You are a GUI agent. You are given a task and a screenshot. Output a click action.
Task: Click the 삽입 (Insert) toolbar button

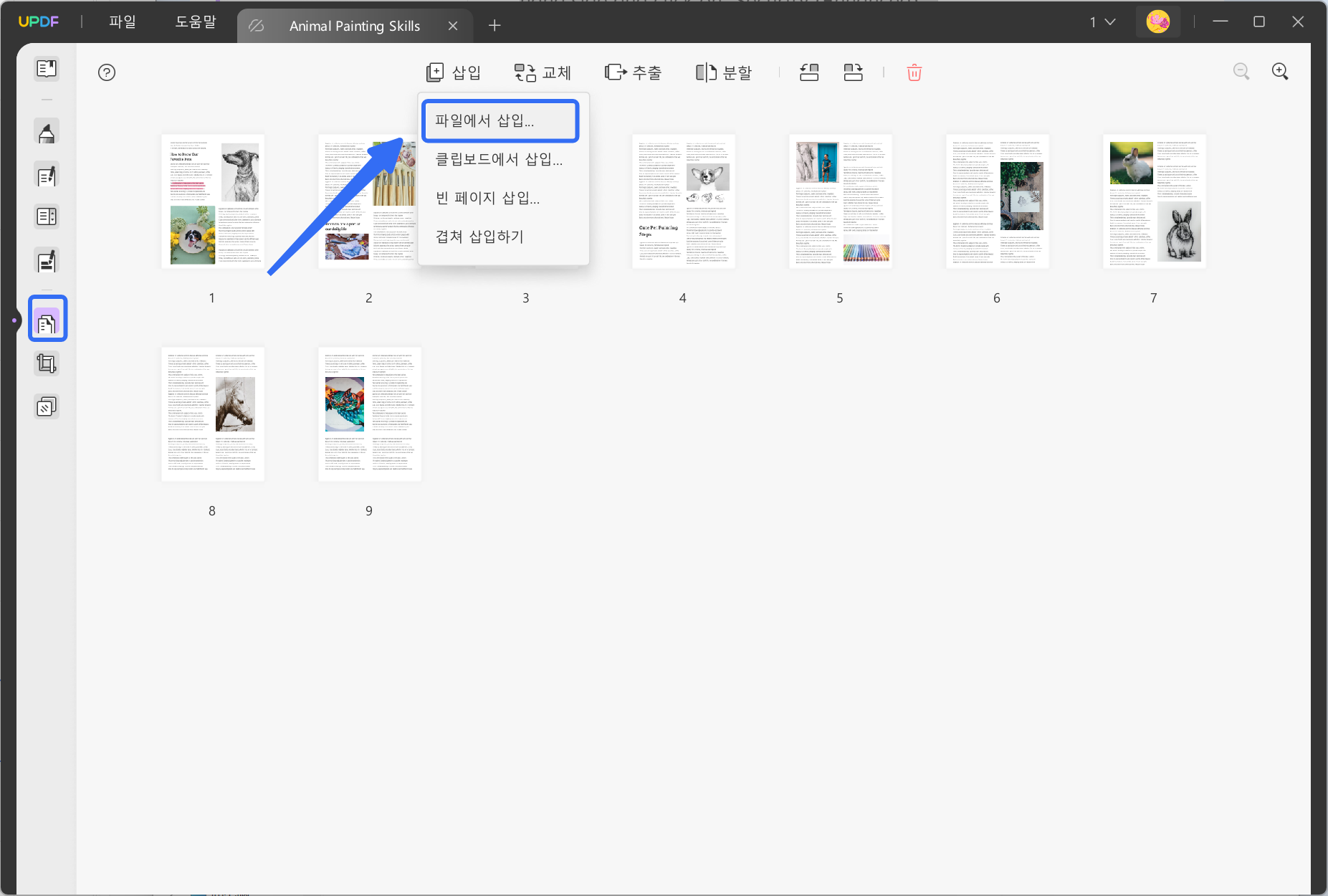pos(454,72)
